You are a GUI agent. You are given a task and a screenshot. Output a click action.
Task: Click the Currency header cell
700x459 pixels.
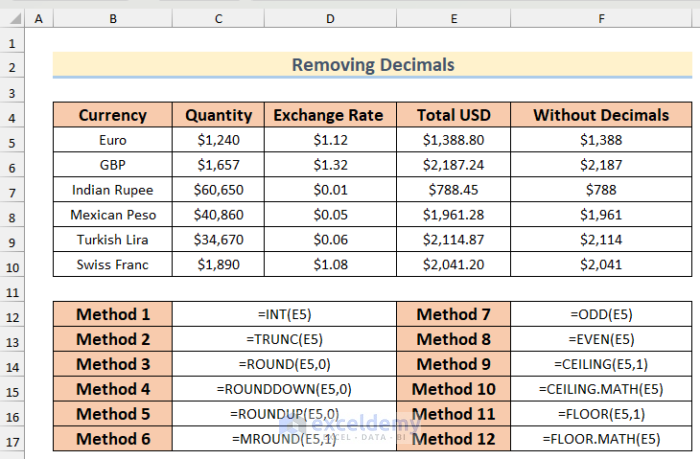tap(113, 115)
